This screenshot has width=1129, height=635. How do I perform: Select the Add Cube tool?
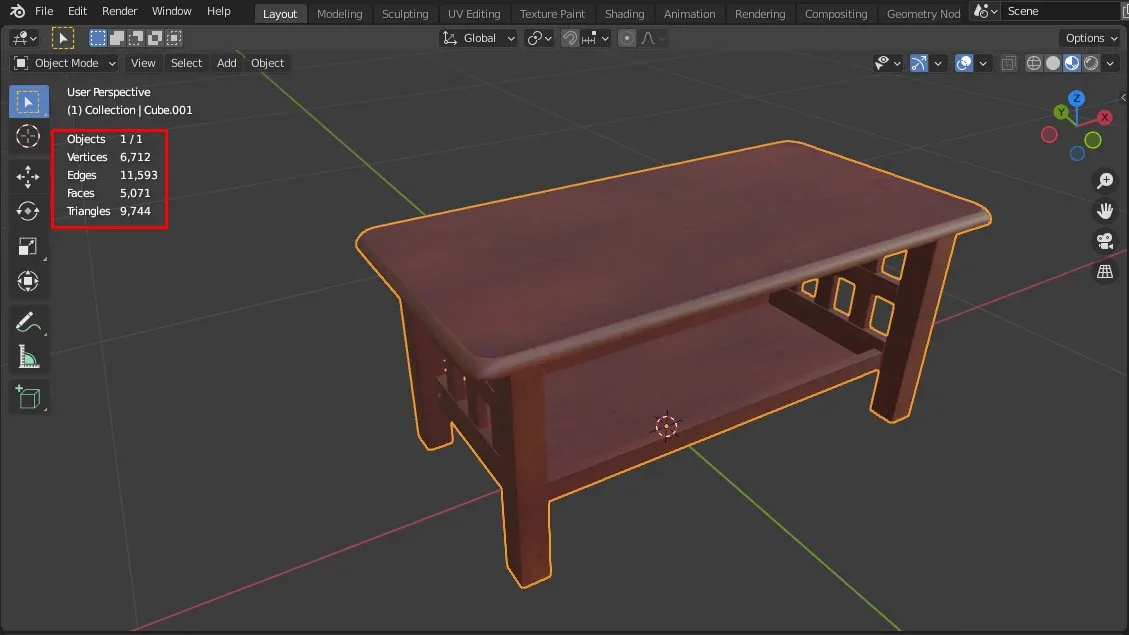28,397
